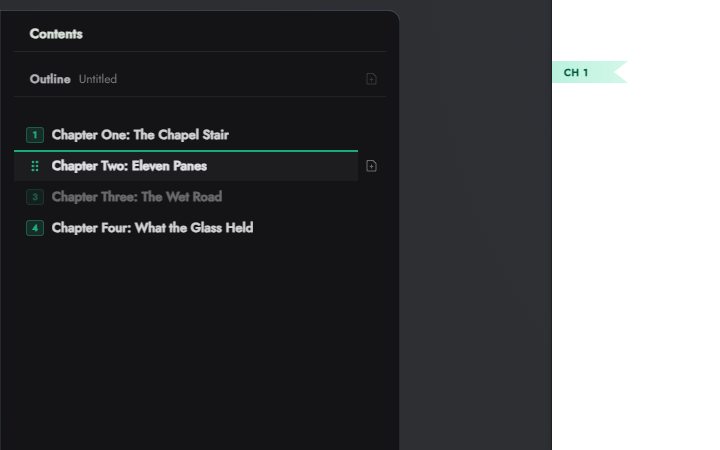Click the number 4 chapter badge
Viewport: 720px width, 450px height.
(x=35, y=228)
